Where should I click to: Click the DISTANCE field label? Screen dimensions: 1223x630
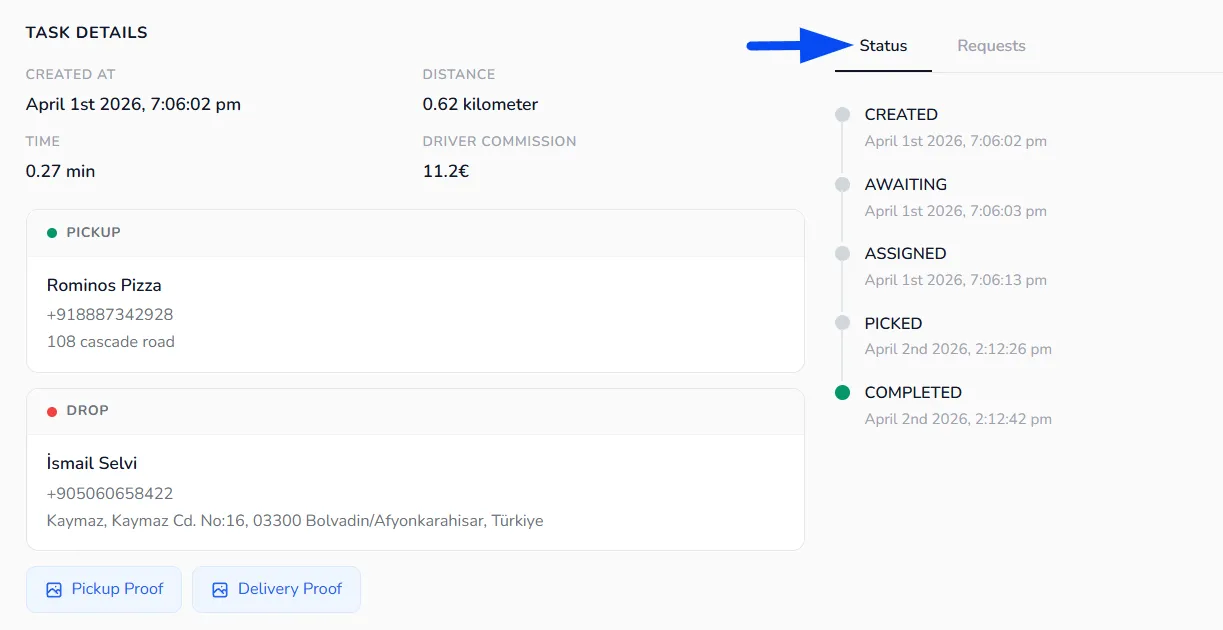(459, 74)
